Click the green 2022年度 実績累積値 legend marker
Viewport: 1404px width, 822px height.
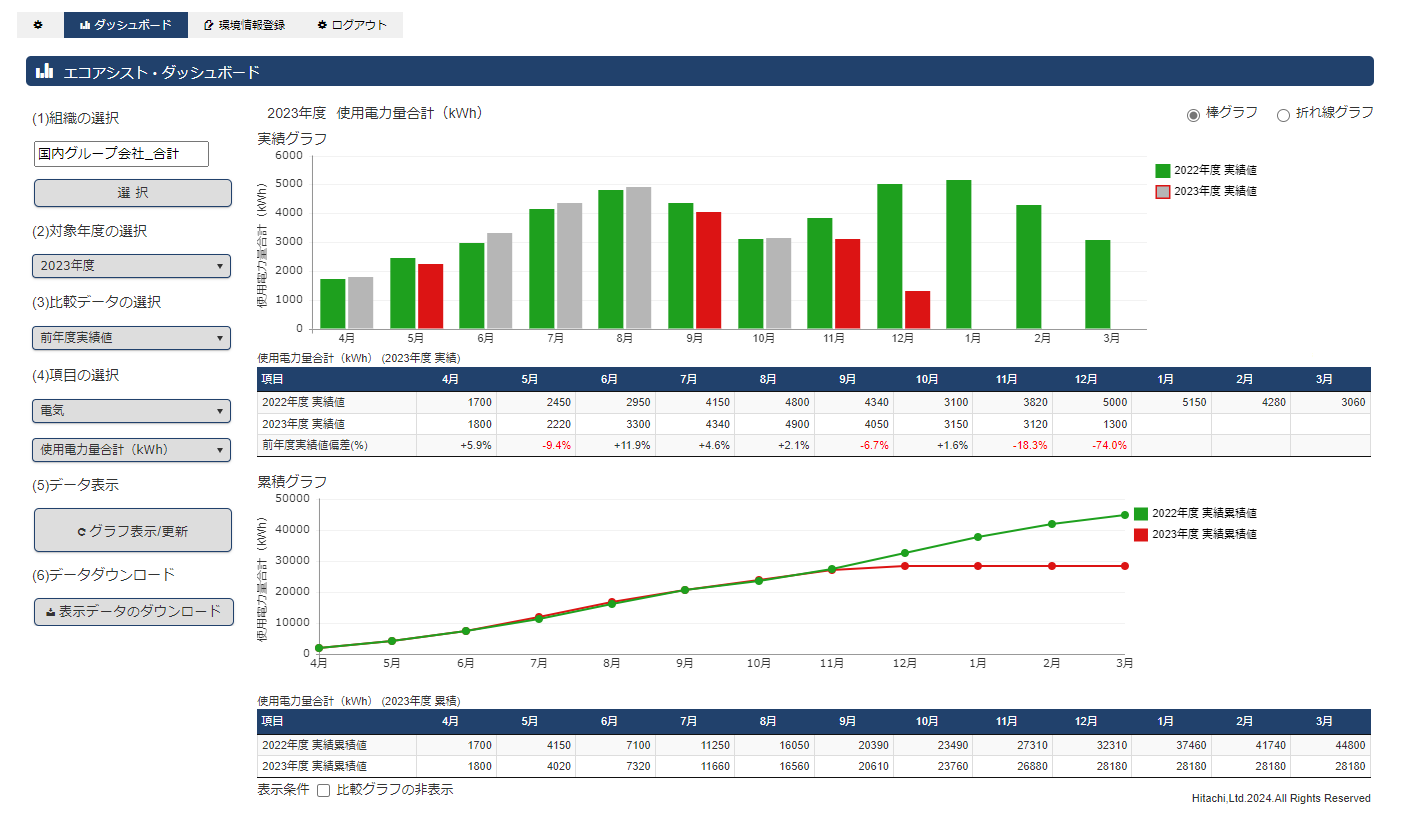pos(1141,513)
